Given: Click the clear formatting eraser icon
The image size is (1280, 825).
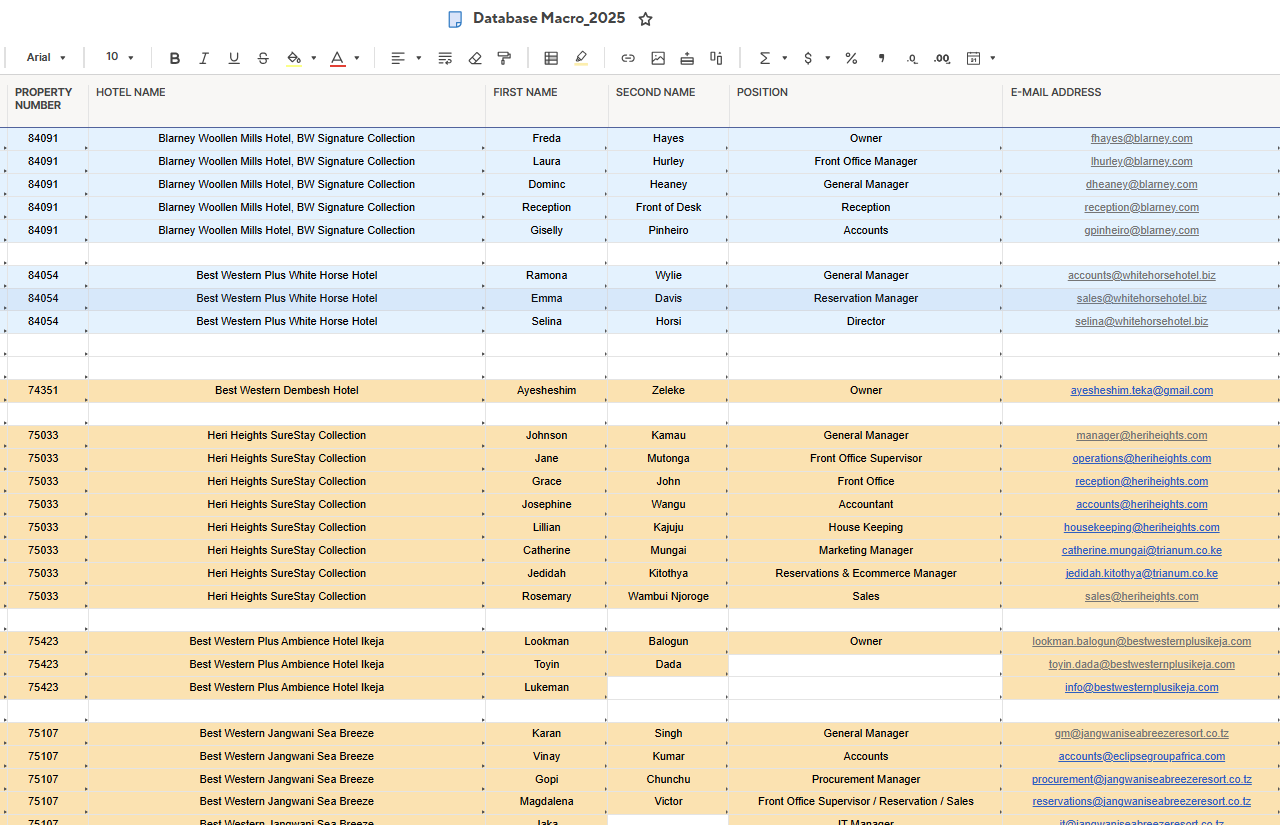Looking at the screenshot, I should 475,58.
